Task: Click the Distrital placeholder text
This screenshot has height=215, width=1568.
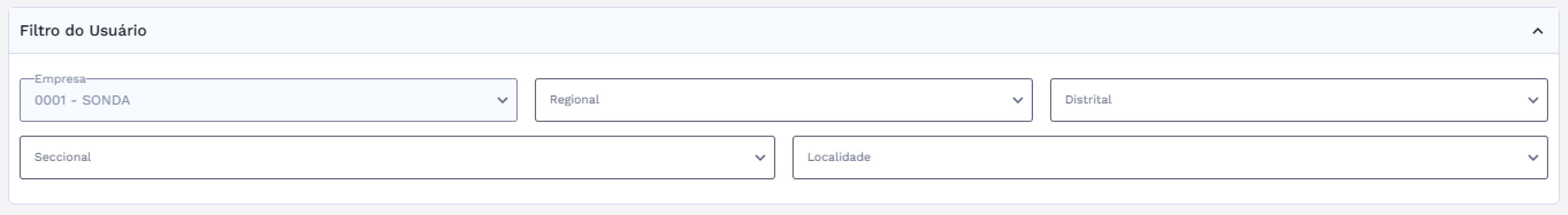Action: coord(1088,100)
